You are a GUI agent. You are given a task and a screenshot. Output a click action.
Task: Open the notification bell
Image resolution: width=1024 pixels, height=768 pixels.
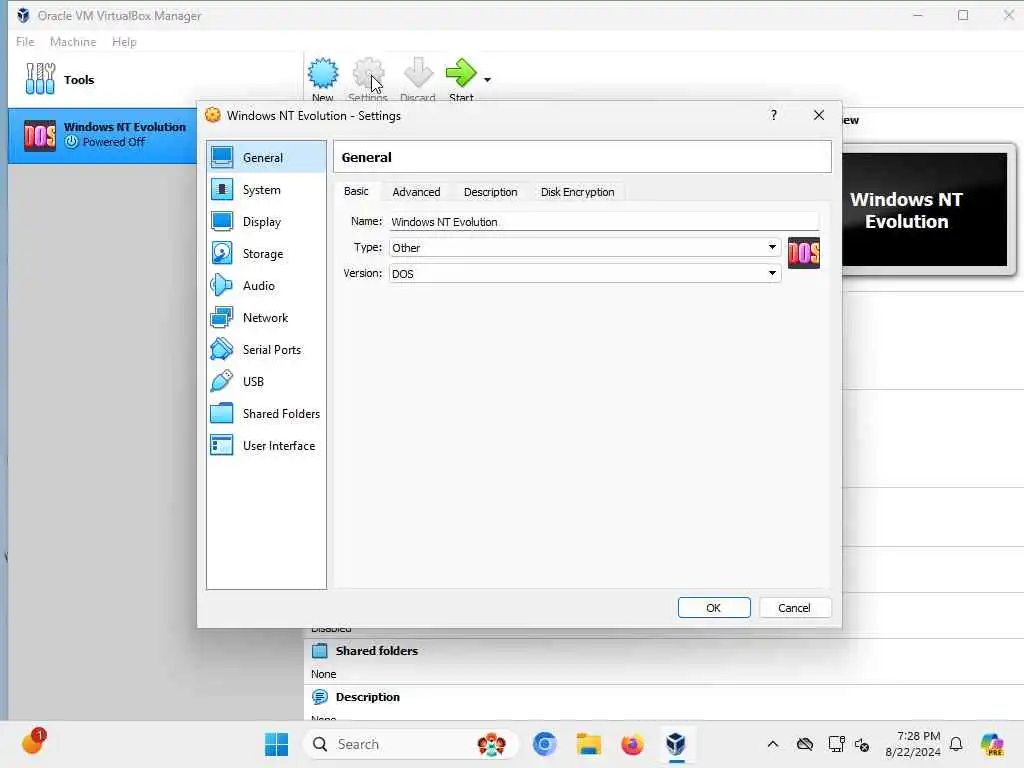pos(956,744)
